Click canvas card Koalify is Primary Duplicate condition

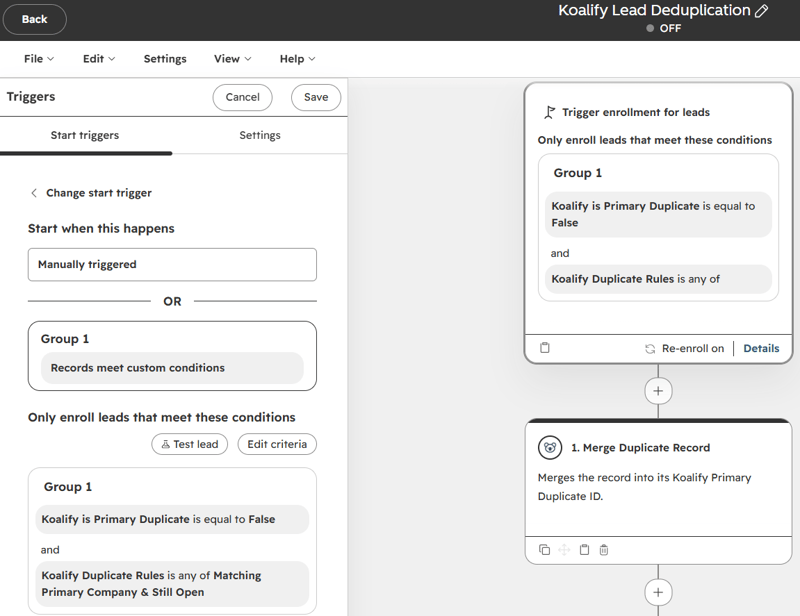click(658, 214)
